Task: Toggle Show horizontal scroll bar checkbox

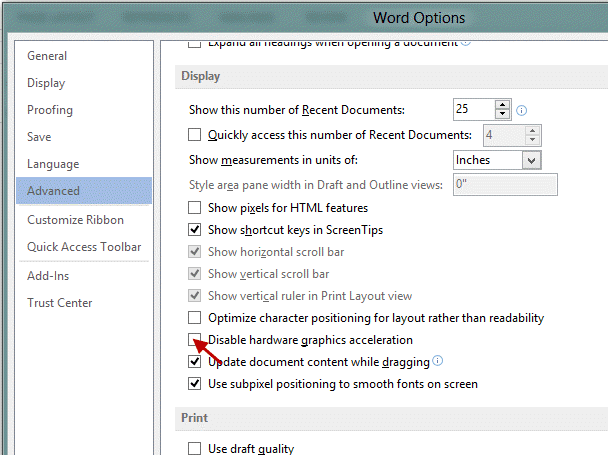Action: coord(194,252)
